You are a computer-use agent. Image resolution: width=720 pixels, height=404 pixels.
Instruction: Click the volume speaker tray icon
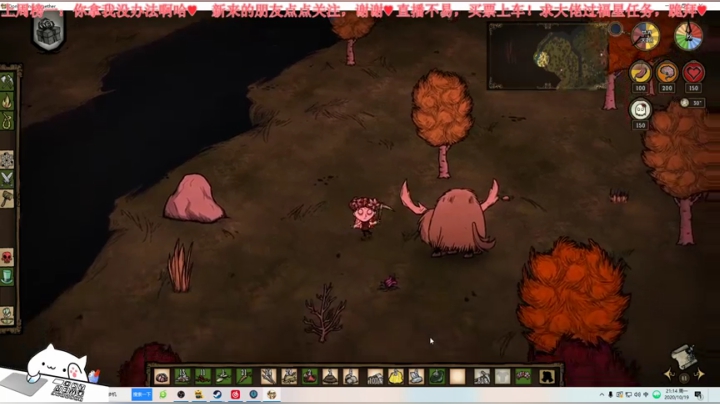coord(637,394)
